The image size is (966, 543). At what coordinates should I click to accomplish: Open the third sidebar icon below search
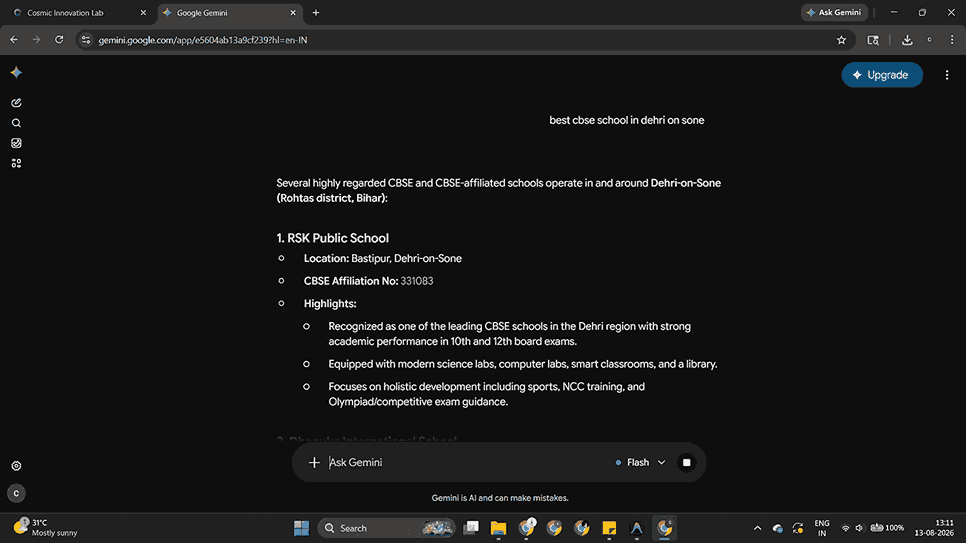pos(16,143)
